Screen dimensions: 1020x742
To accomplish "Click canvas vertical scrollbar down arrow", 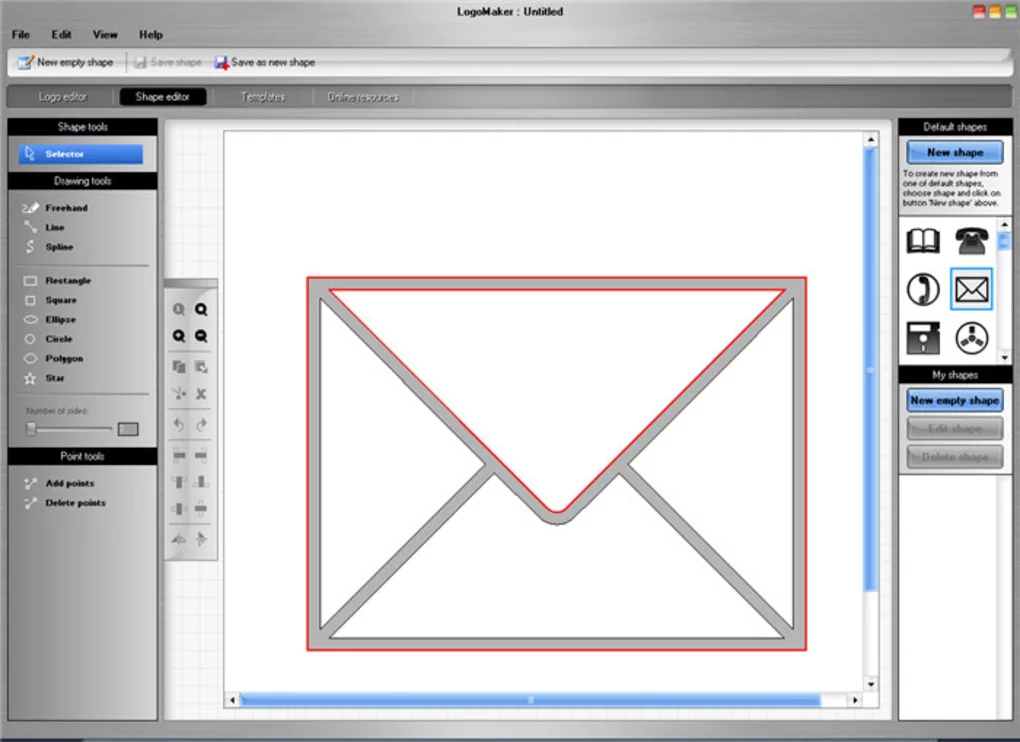I will 870,684.
